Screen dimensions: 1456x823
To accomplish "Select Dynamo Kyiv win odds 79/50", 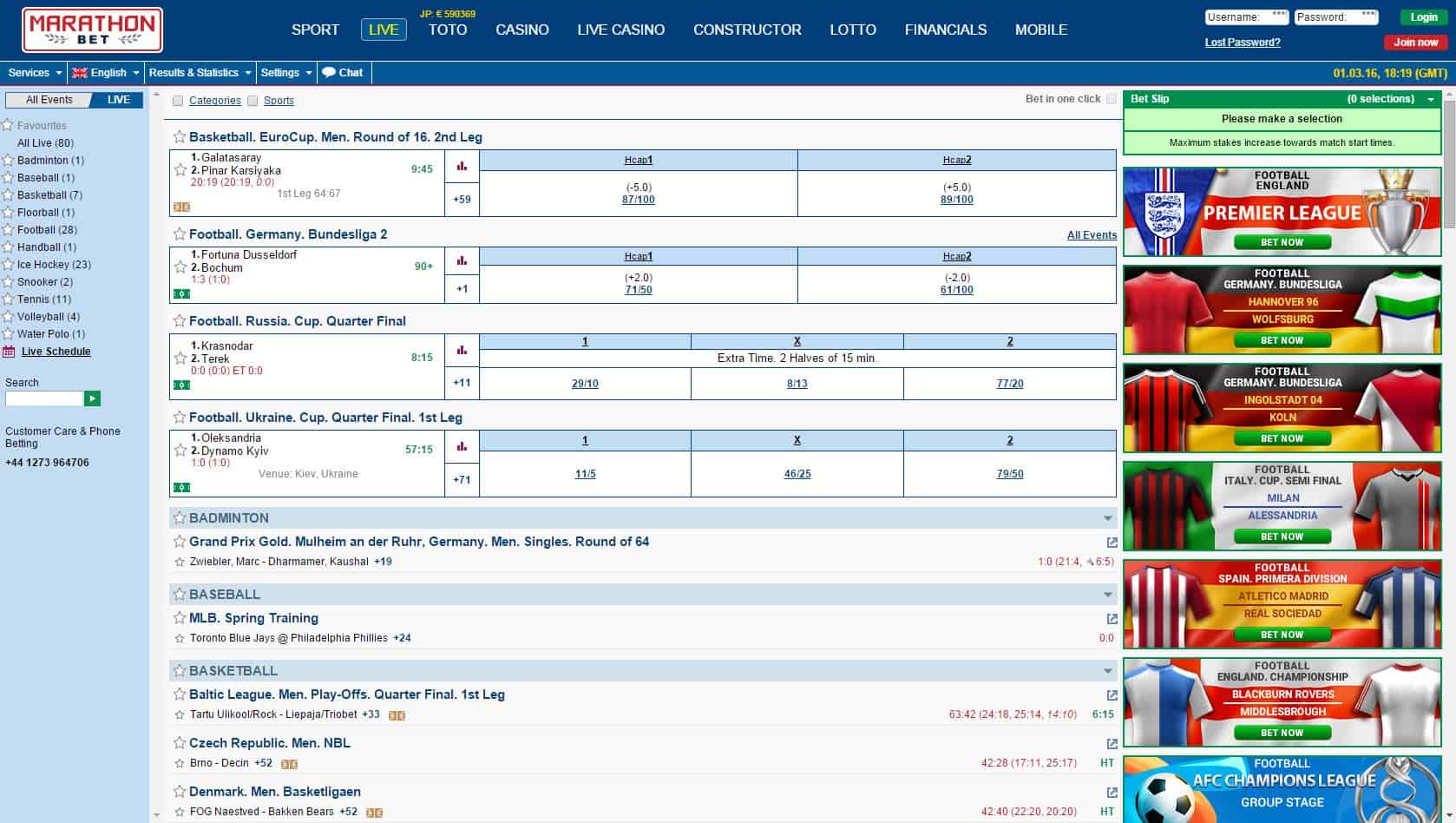I will (x=1010, y=475).
